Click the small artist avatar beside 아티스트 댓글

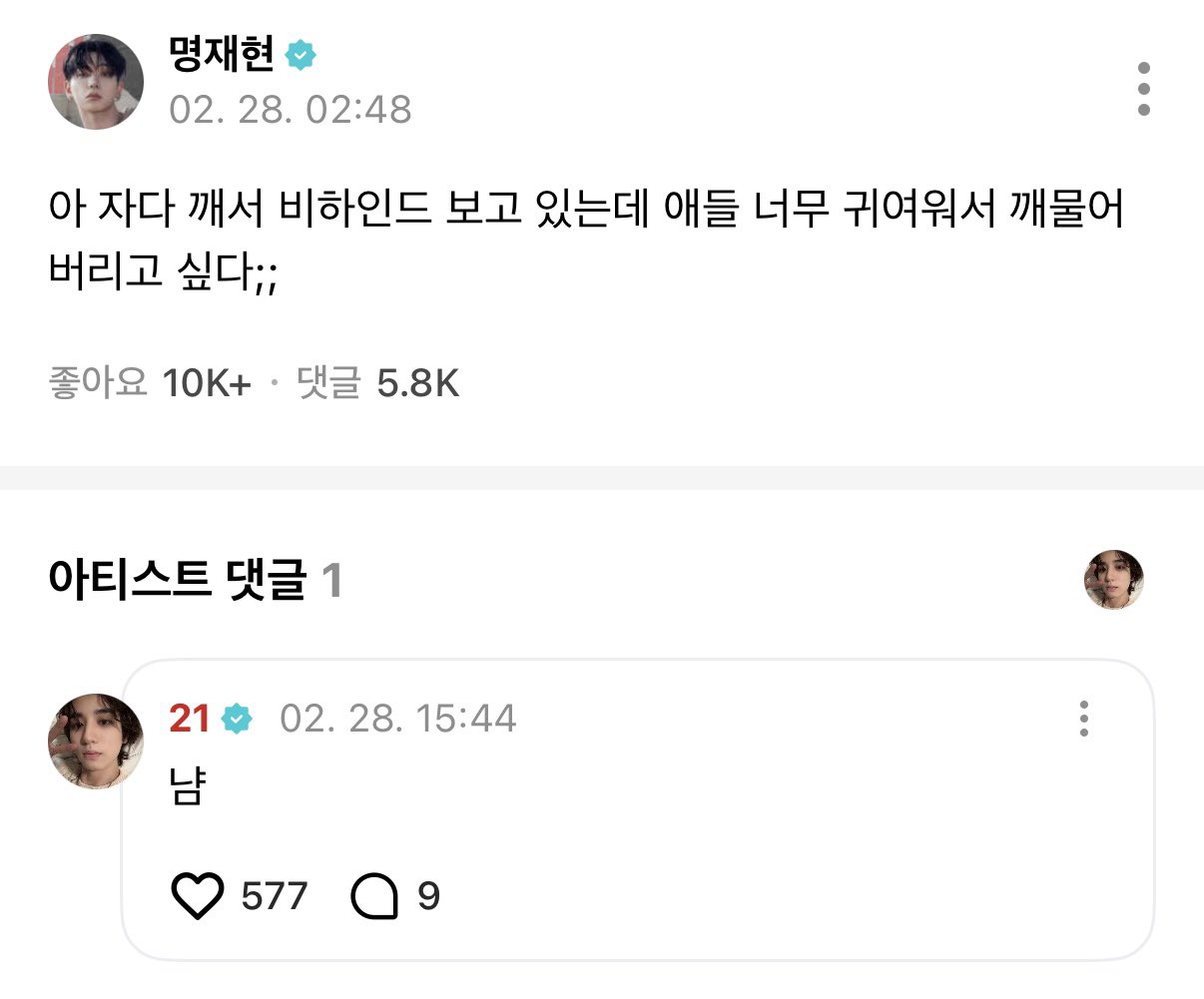click(x=1113, y=579)
